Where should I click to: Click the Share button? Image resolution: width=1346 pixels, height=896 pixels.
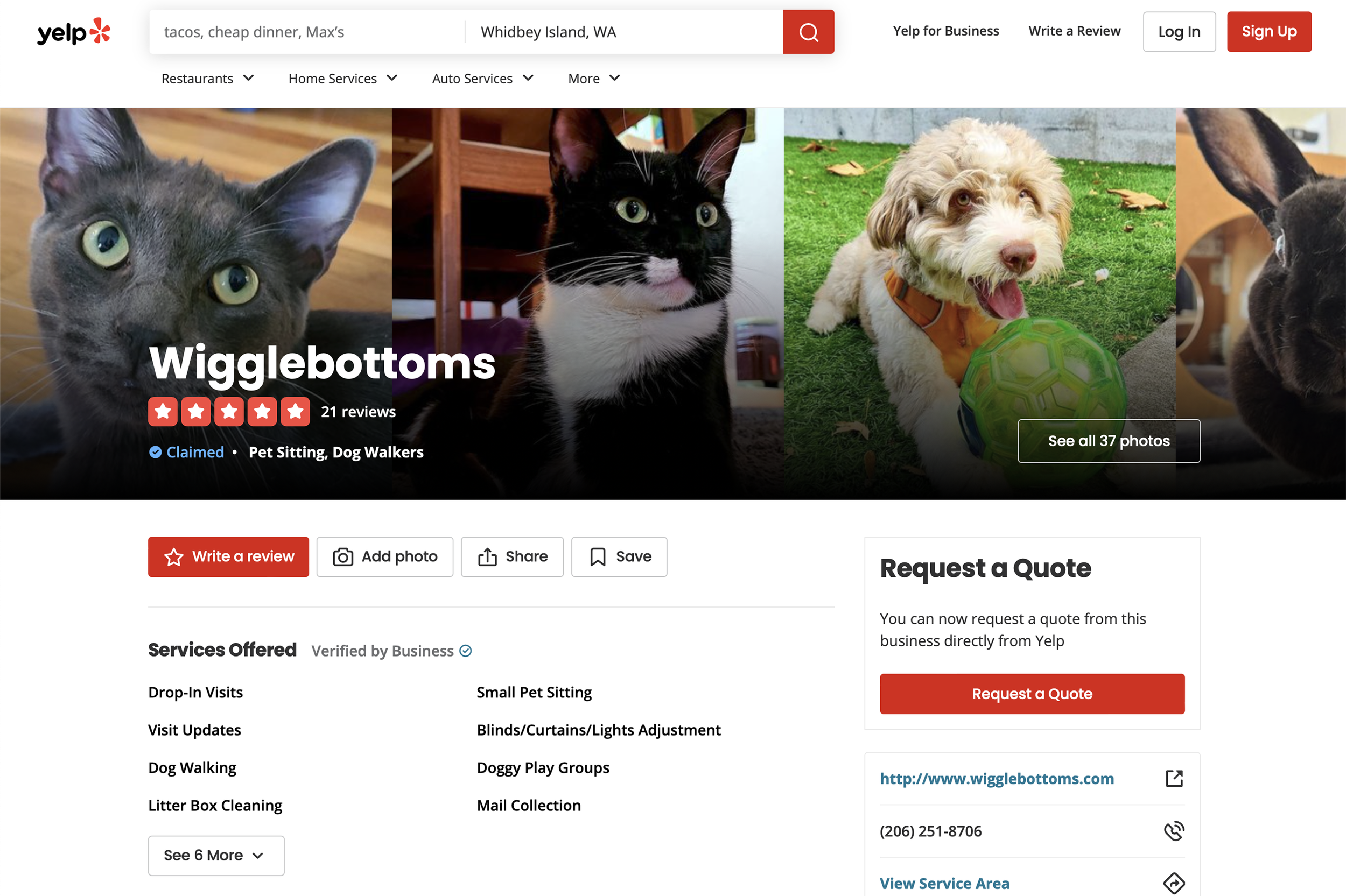(512, 556)
